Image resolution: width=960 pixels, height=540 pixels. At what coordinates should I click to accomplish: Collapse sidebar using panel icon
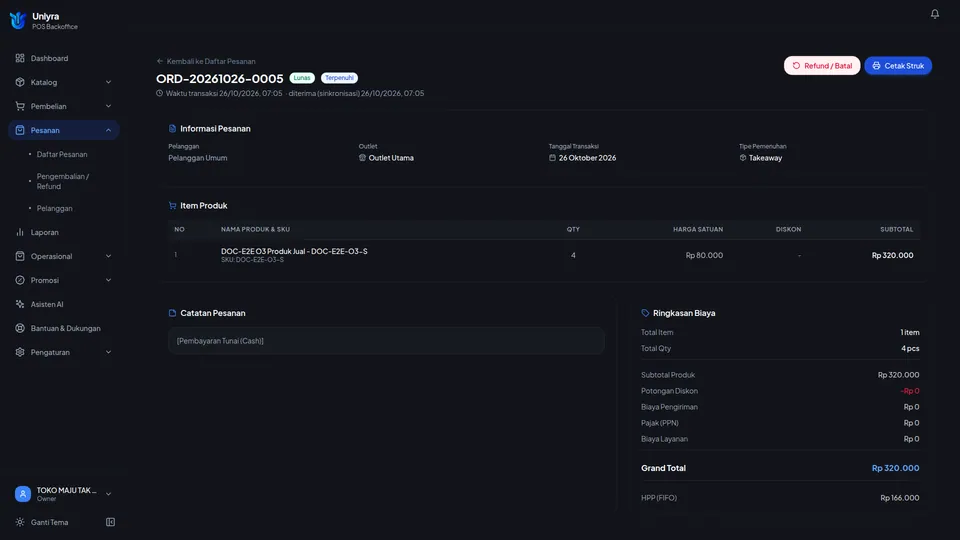110,522
